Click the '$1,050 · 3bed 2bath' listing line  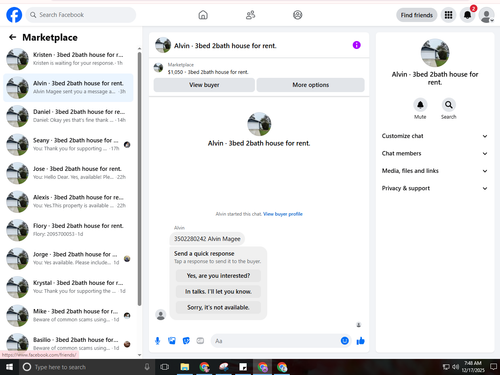208,72
